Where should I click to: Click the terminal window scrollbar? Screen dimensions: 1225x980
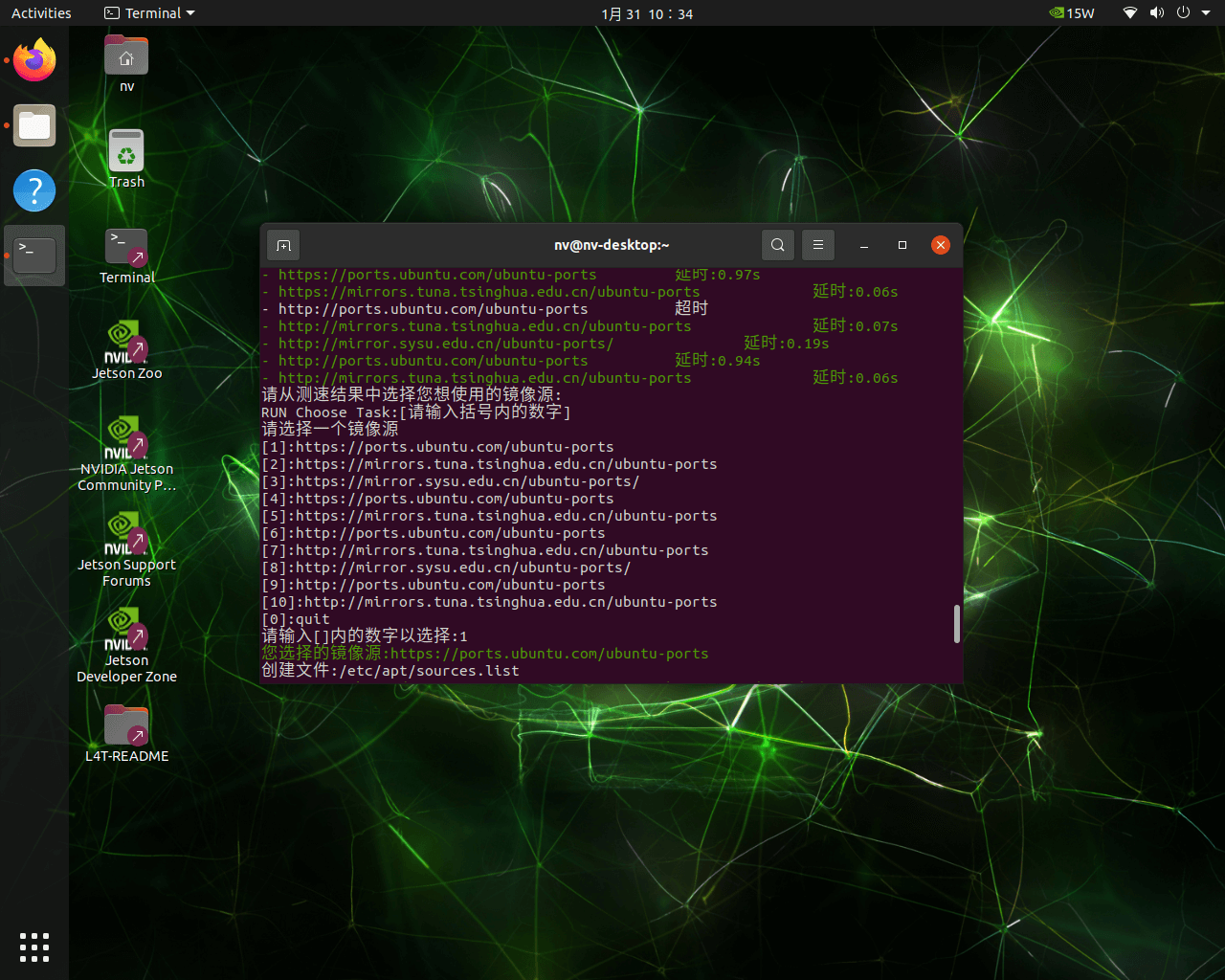point(956,624)
